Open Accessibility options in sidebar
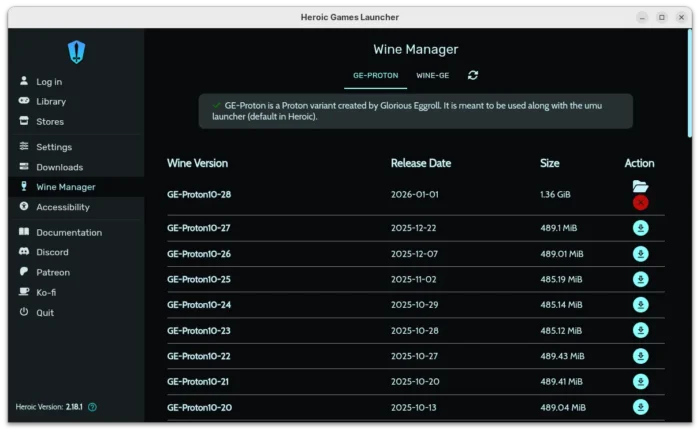700x432 pixels. coord(62,207)
